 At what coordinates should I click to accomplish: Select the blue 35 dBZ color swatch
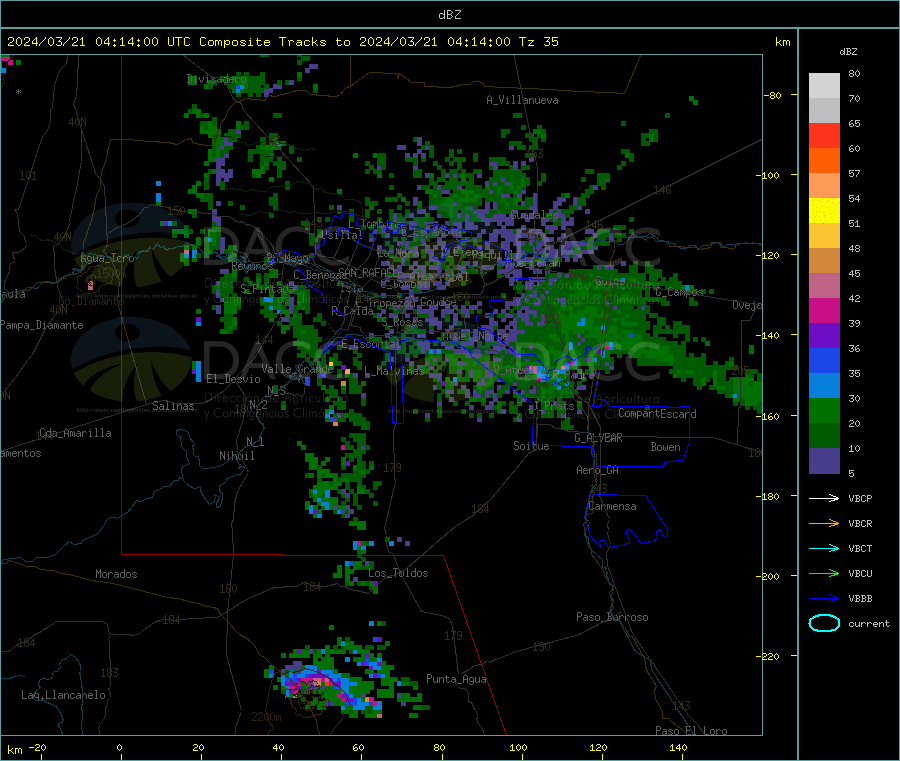click(824, 360)
